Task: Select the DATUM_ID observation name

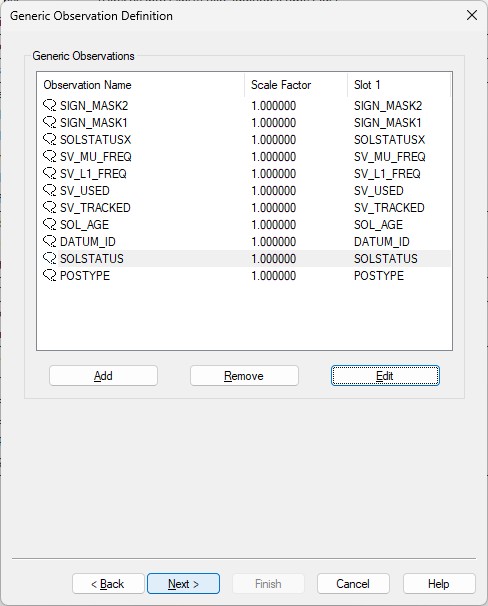Action: 88,242
